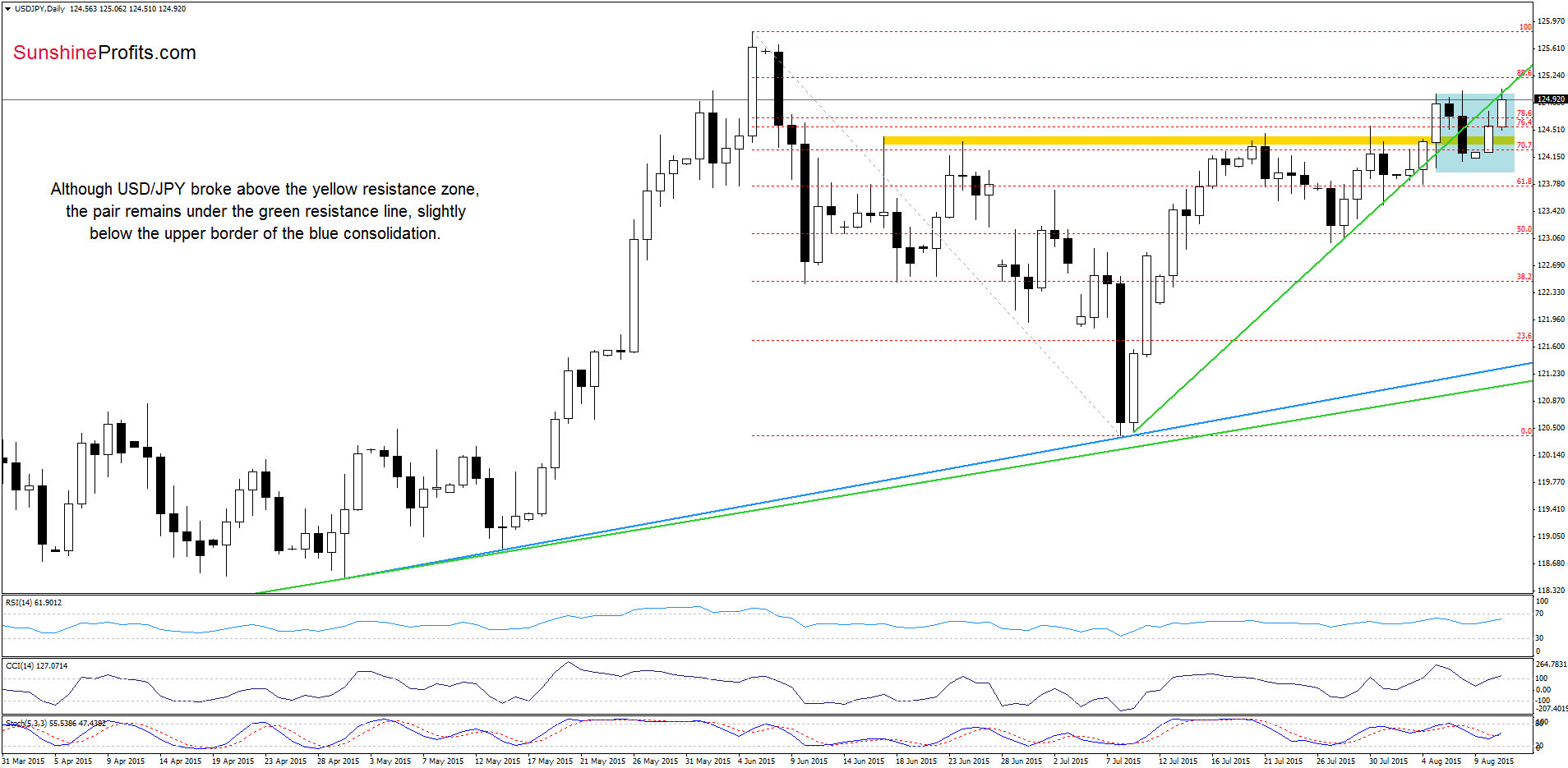Click the USDJPY,Daily chart title text
This screenshot has width=1568, height=768.
39,9
